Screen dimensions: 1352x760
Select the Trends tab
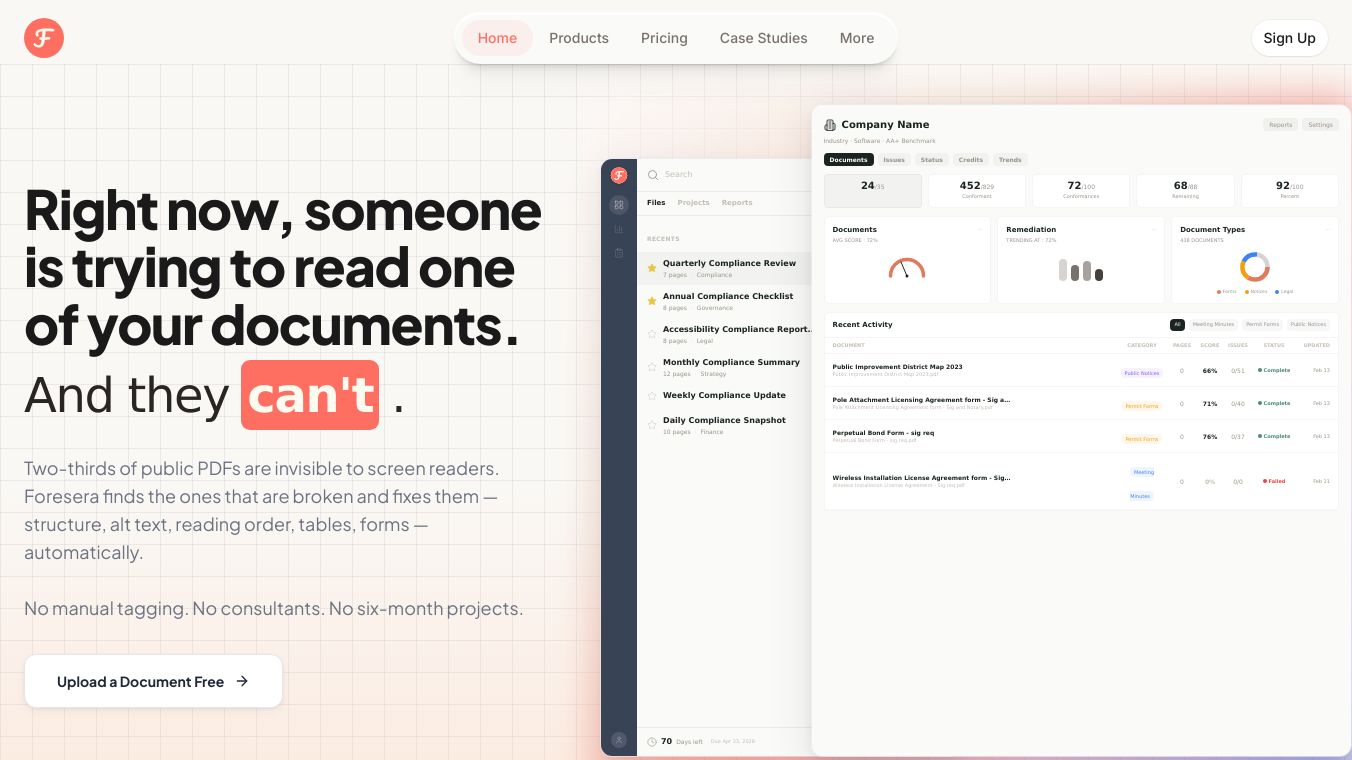tap(1010, 160)
